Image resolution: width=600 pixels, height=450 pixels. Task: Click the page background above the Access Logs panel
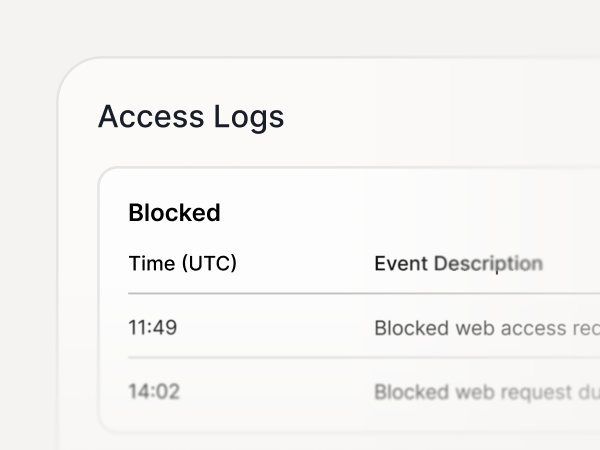pyautogui.click(x=300, y=27)
